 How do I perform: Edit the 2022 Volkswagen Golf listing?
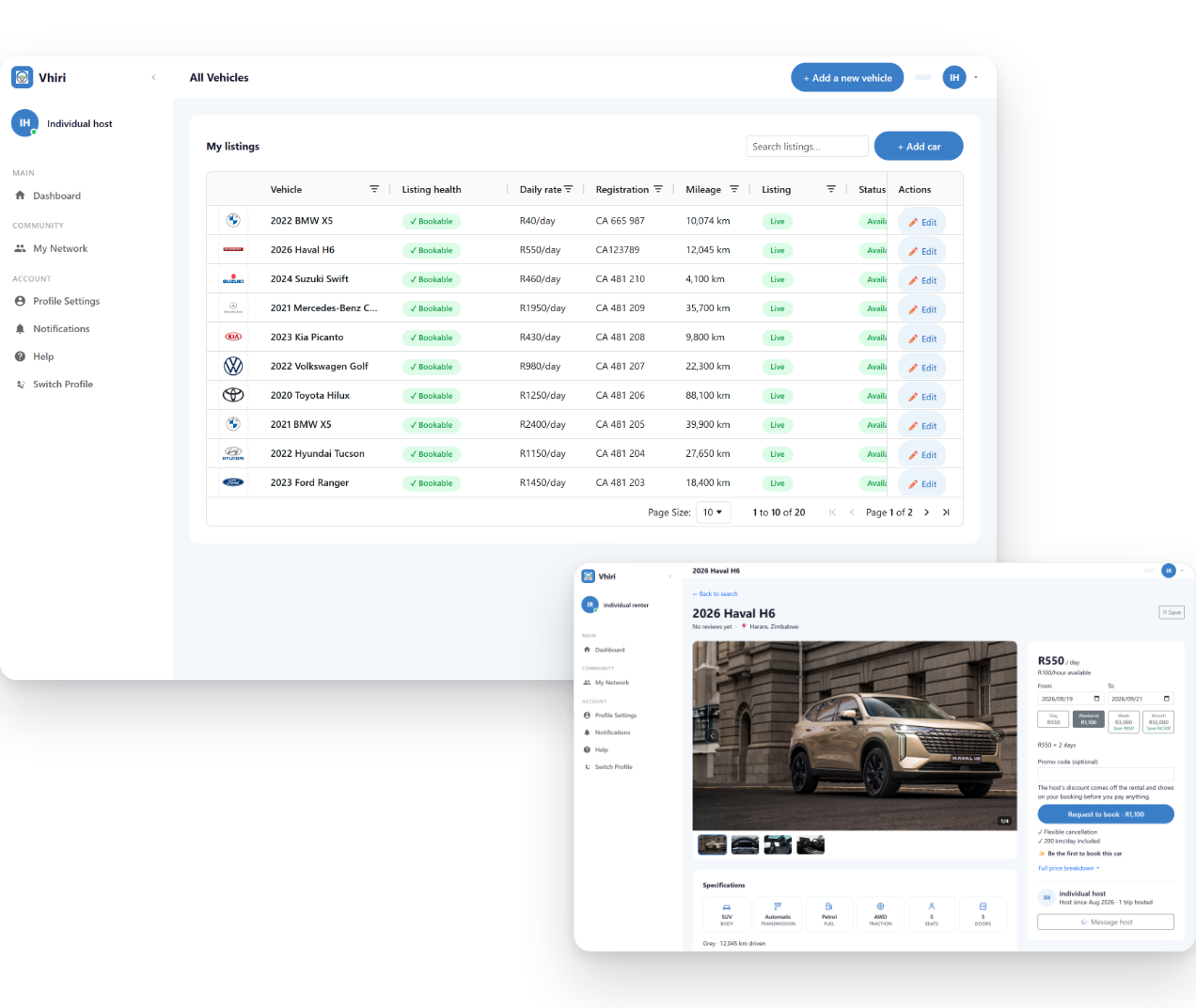coord(922,368)
